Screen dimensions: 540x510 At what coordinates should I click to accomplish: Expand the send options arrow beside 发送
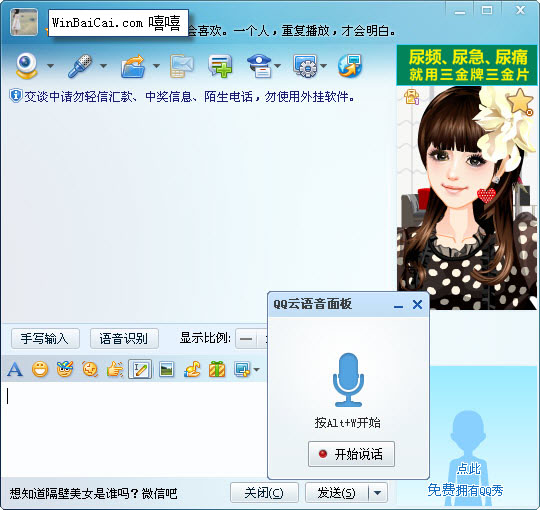[377, 493]
